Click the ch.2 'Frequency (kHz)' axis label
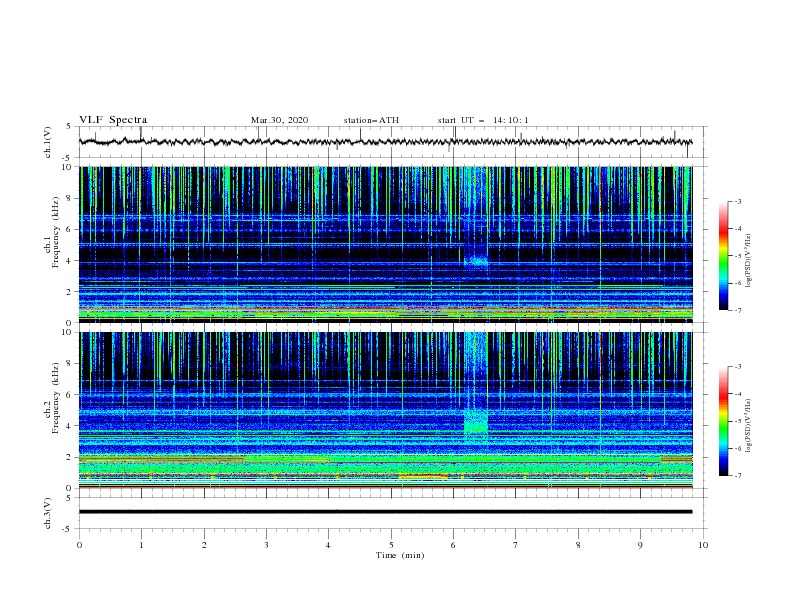The width and height of the screenshot is (792, 612). click(x=57, y=398)
